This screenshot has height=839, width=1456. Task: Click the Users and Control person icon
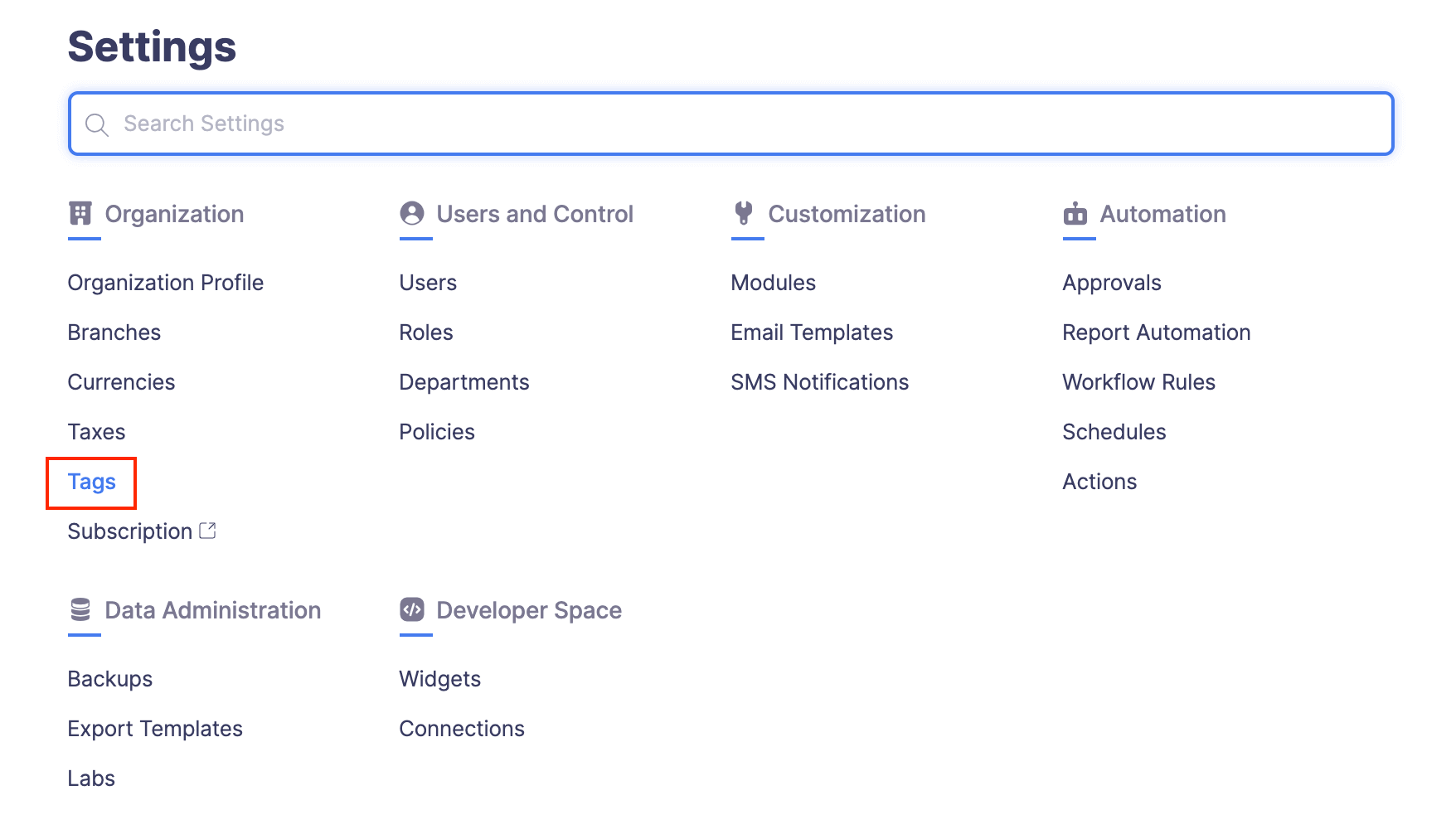412,214
